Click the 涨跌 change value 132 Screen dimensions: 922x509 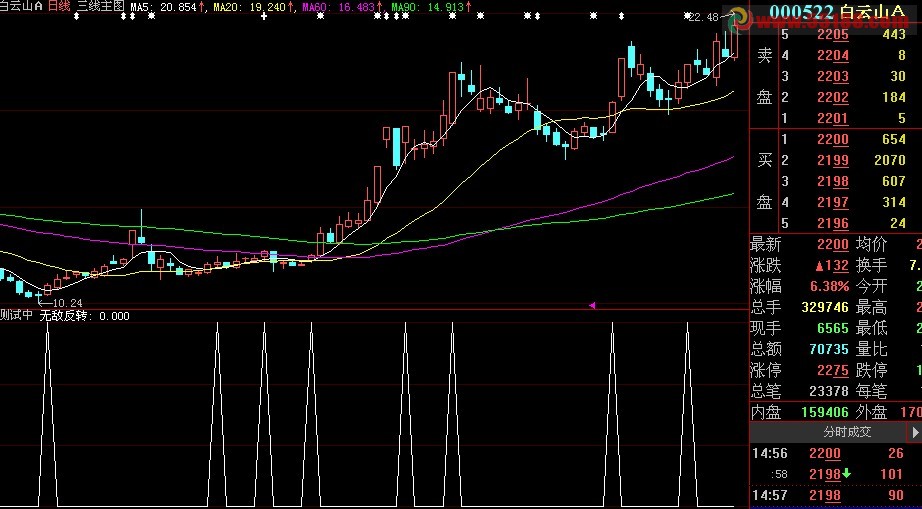coord(837,266)
